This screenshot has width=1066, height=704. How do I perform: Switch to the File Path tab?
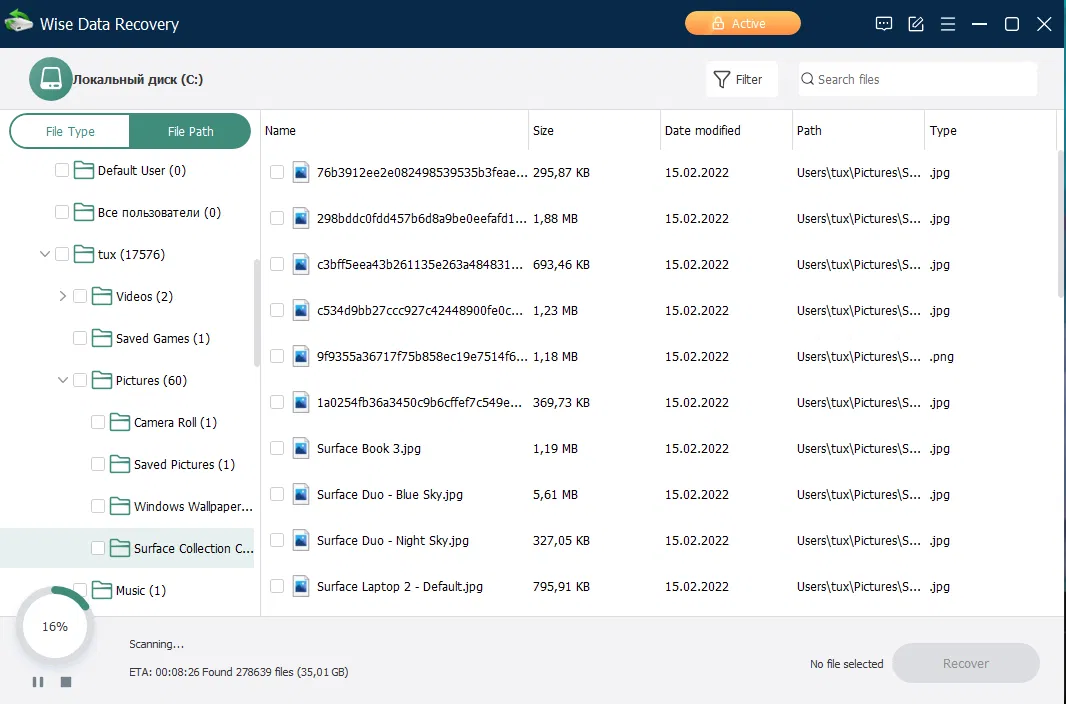tap(190, 131)
